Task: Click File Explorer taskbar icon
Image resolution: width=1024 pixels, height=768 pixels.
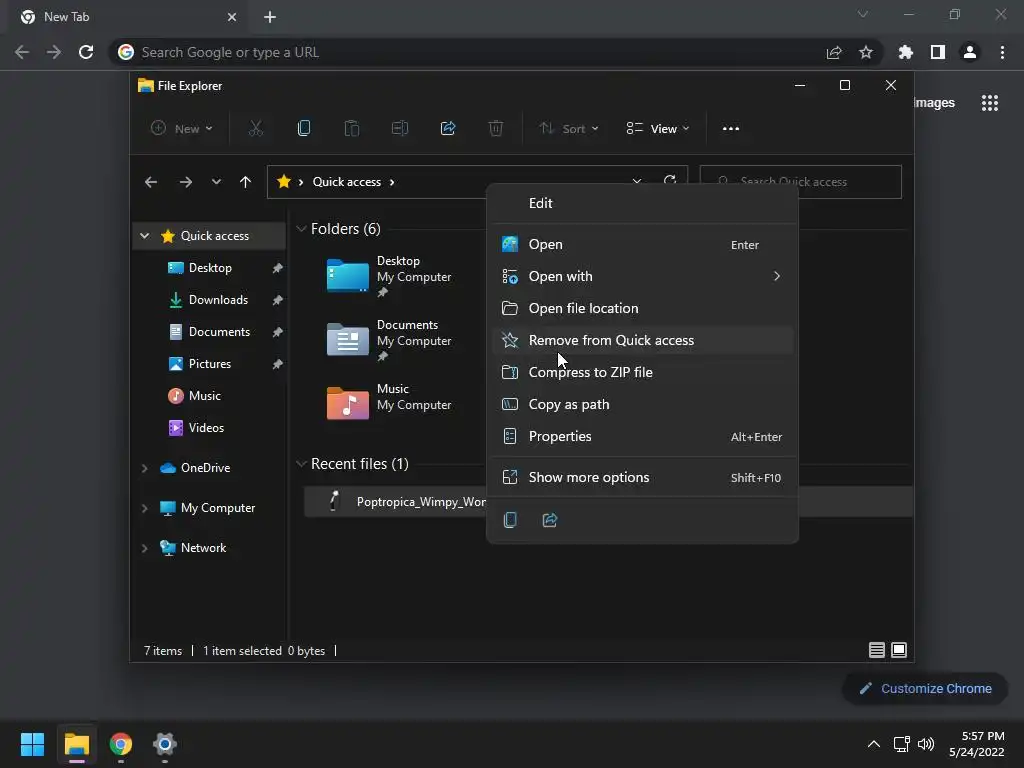Action: pyautogui.click(x=76, y=744)
